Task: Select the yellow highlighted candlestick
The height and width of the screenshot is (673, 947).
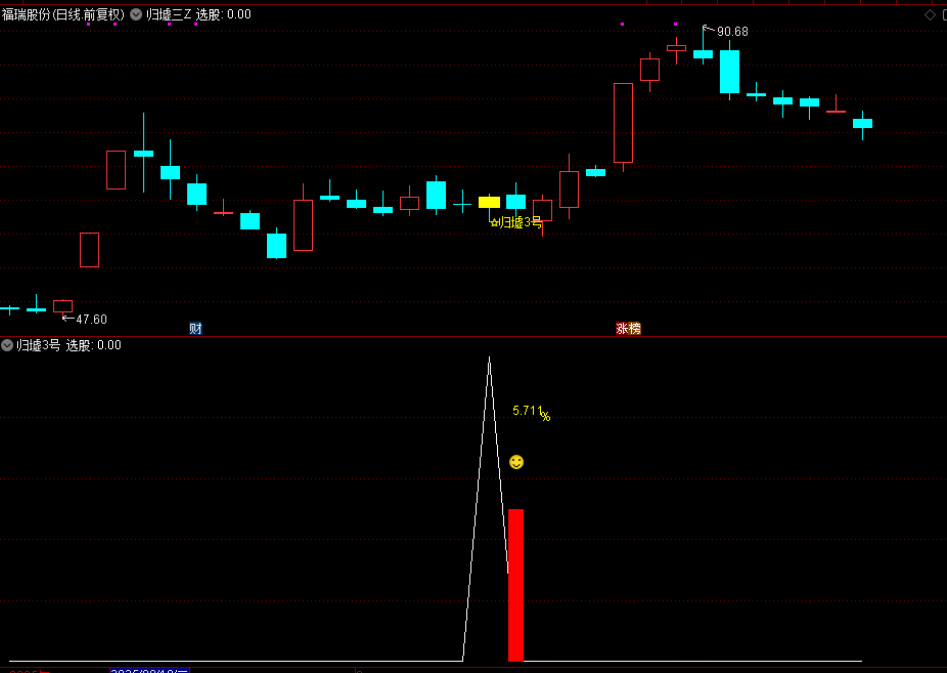Action: (489, 202)
